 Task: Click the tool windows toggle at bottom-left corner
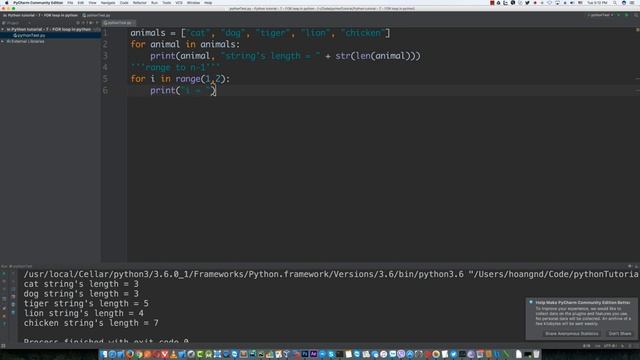(3, 346)
